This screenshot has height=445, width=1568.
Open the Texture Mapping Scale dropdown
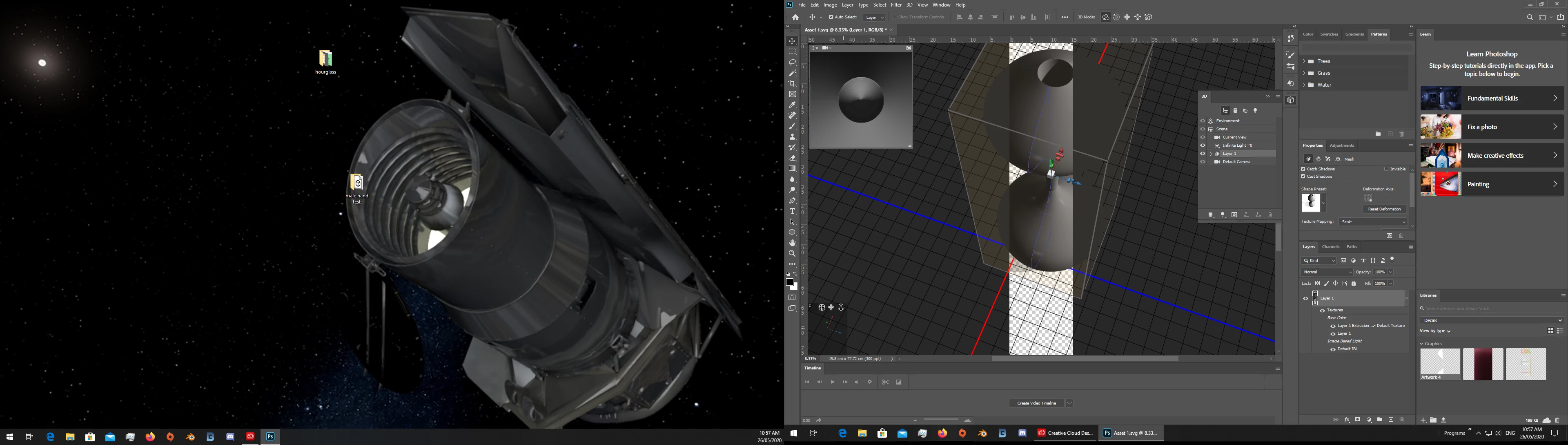[1372, 221]
